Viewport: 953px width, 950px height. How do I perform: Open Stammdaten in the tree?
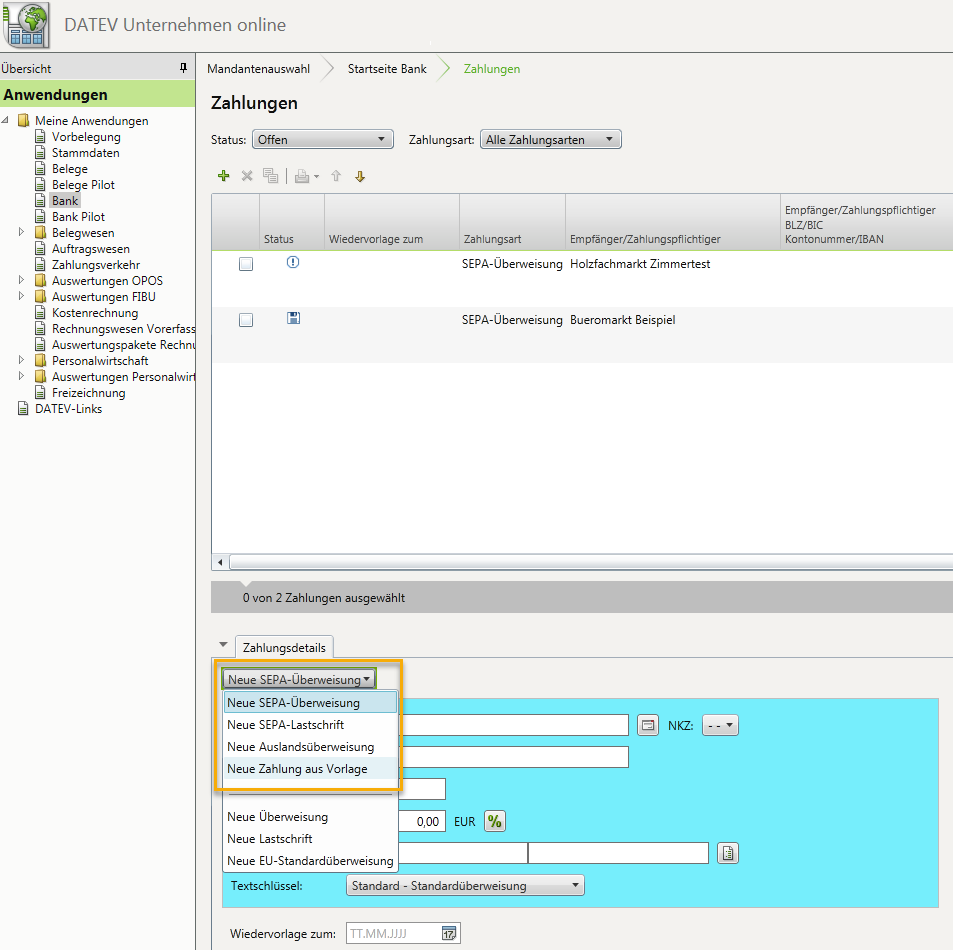pyautogui.click(x=85, y=153)
